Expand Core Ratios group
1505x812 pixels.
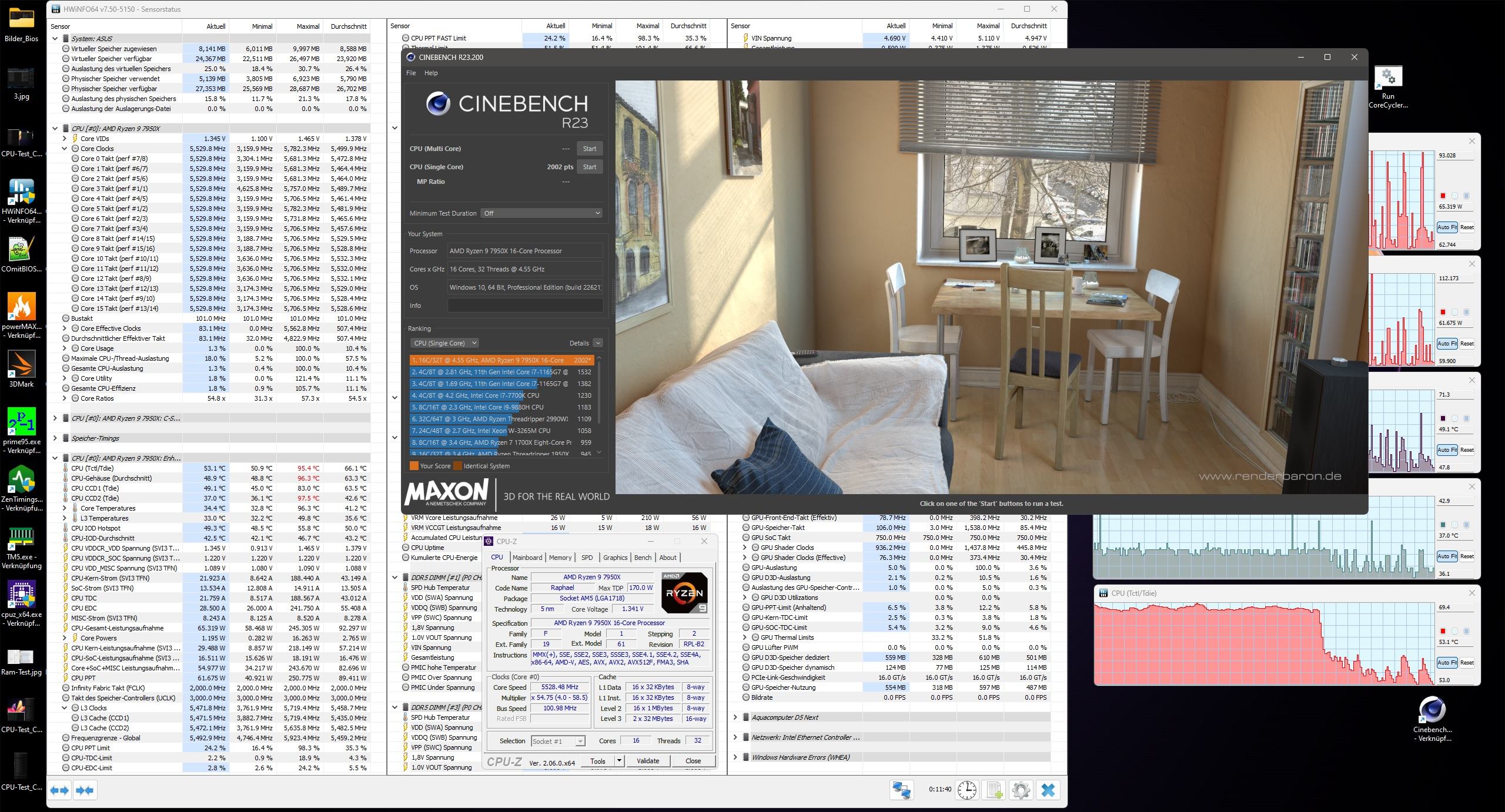pos(65,398)
